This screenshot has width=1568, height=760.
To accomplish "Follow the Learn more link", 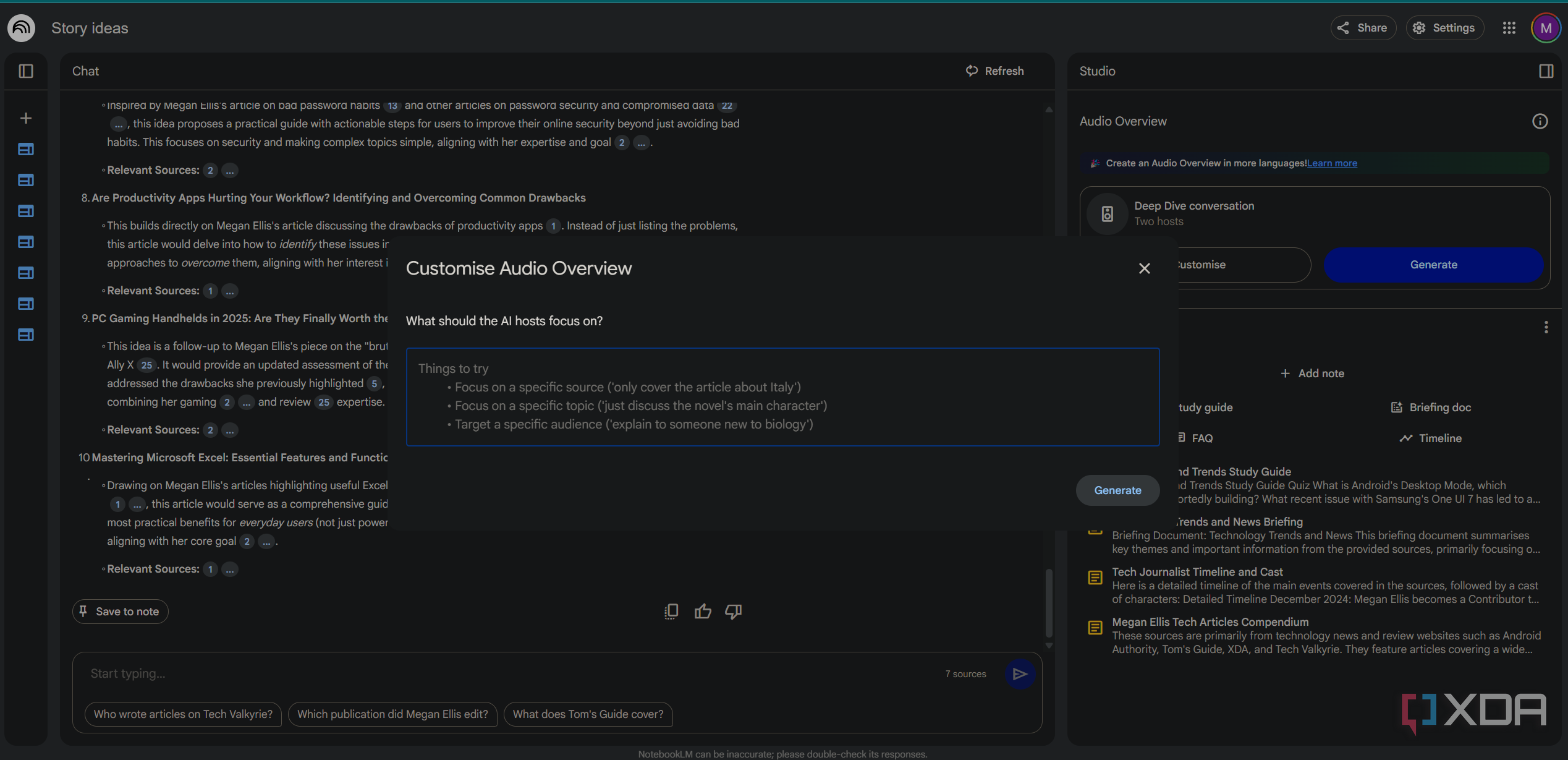I will pyautogui.click(x=1332, y=163).
